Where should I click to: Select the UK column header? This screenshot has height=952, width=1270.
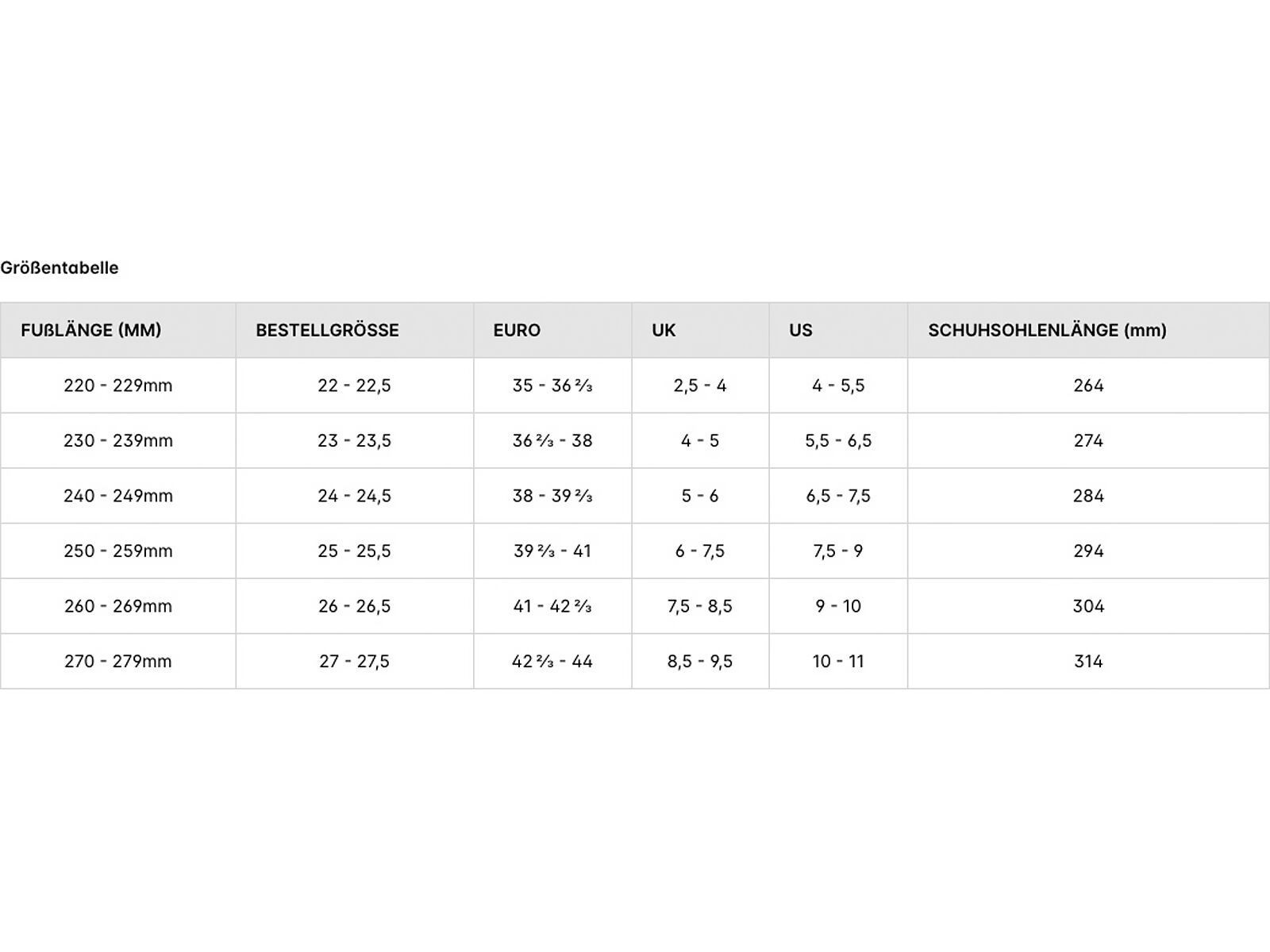pyautogui.click(x=664, y=330)
